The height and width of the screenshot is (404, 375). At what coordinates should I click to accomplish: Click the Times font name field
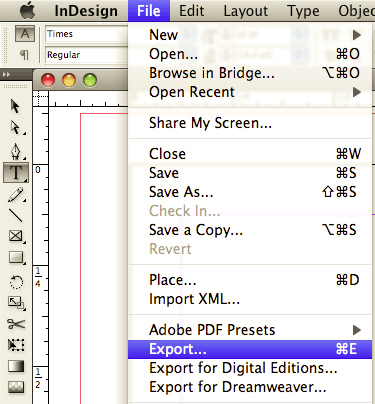[86, 34]
